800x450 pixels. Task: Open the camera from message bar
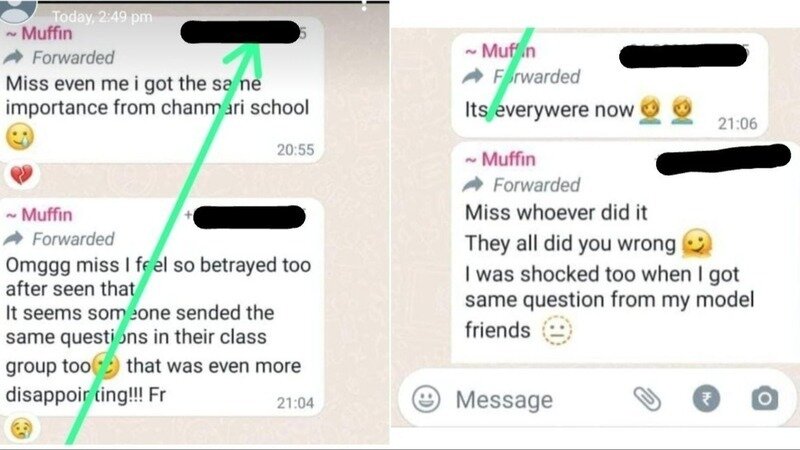point(764,398)
